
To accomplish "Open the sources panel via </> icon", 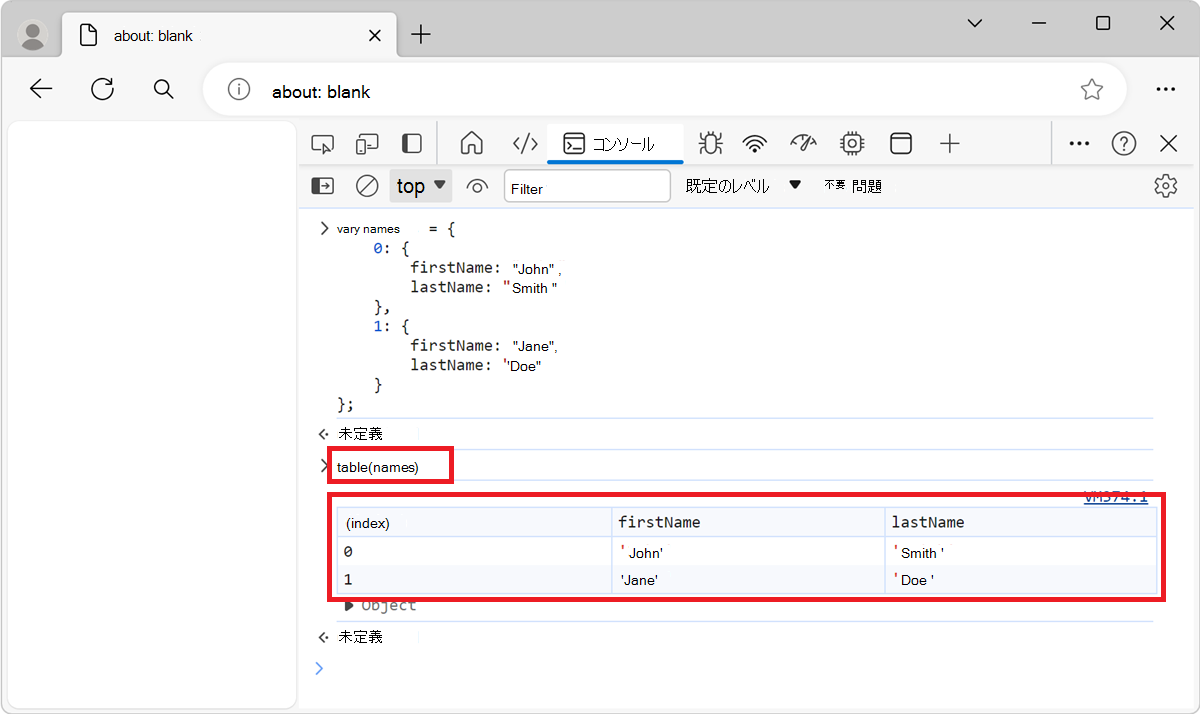I will click(525, 143).
